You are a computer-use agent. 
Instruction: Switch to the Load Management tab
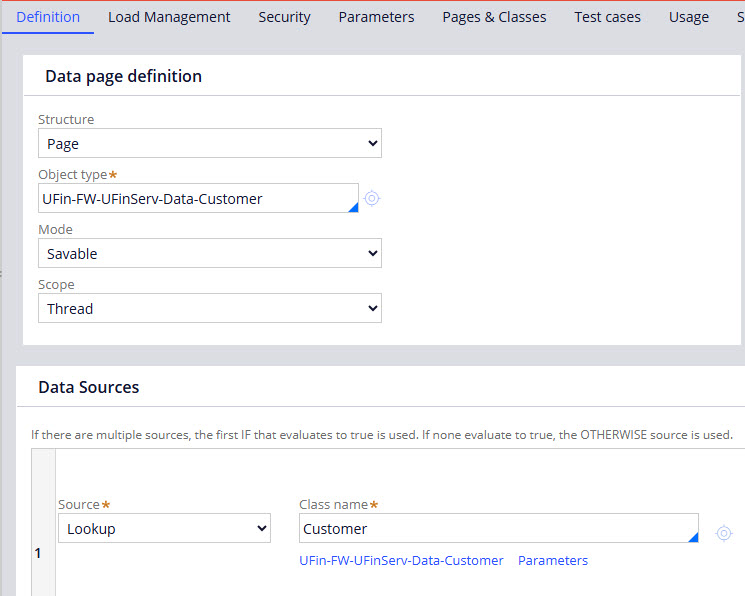tap(169, 17)
